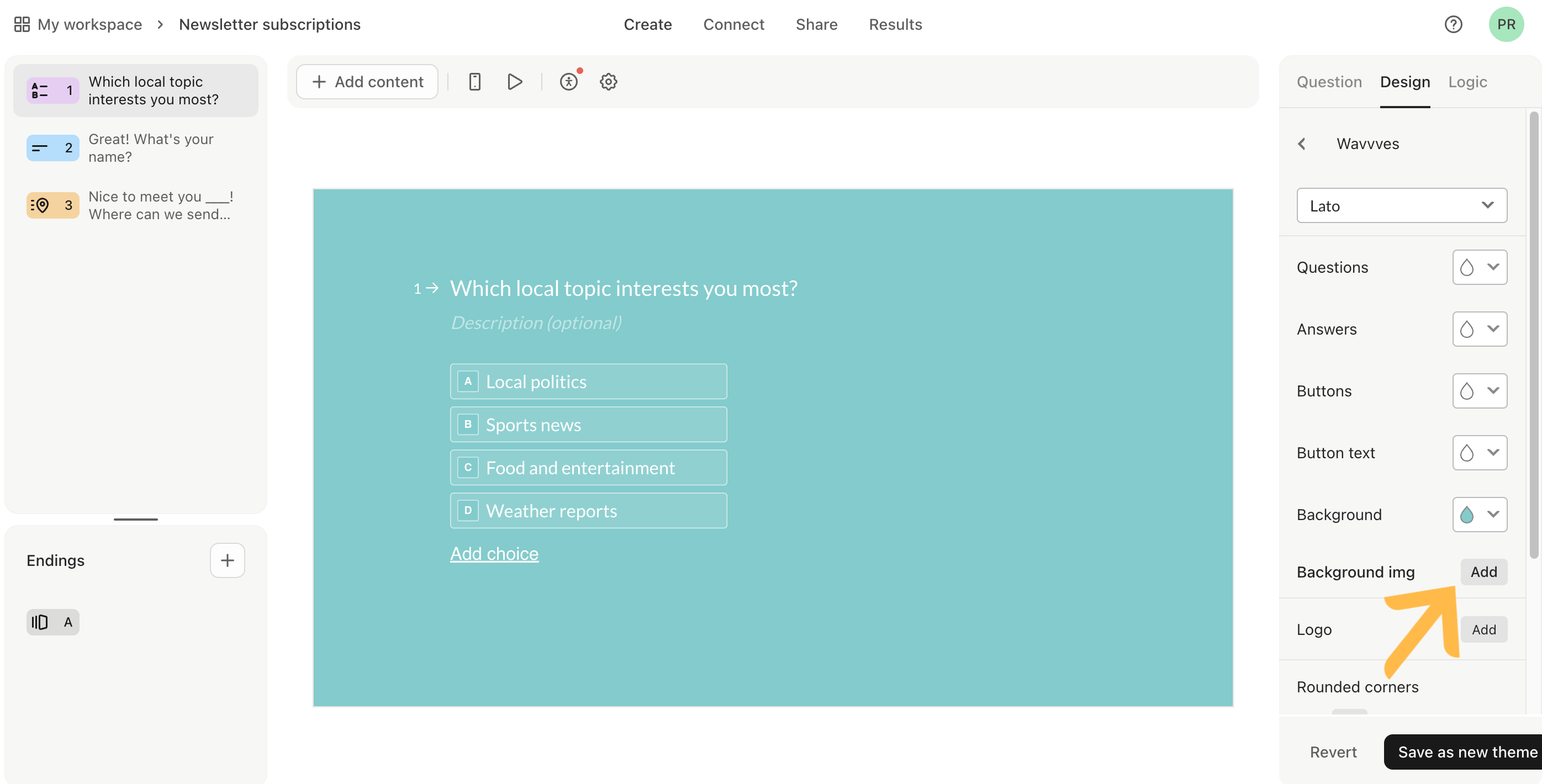Select the ending screen A icon
The image size is (1542, 784).
[52, 622]
